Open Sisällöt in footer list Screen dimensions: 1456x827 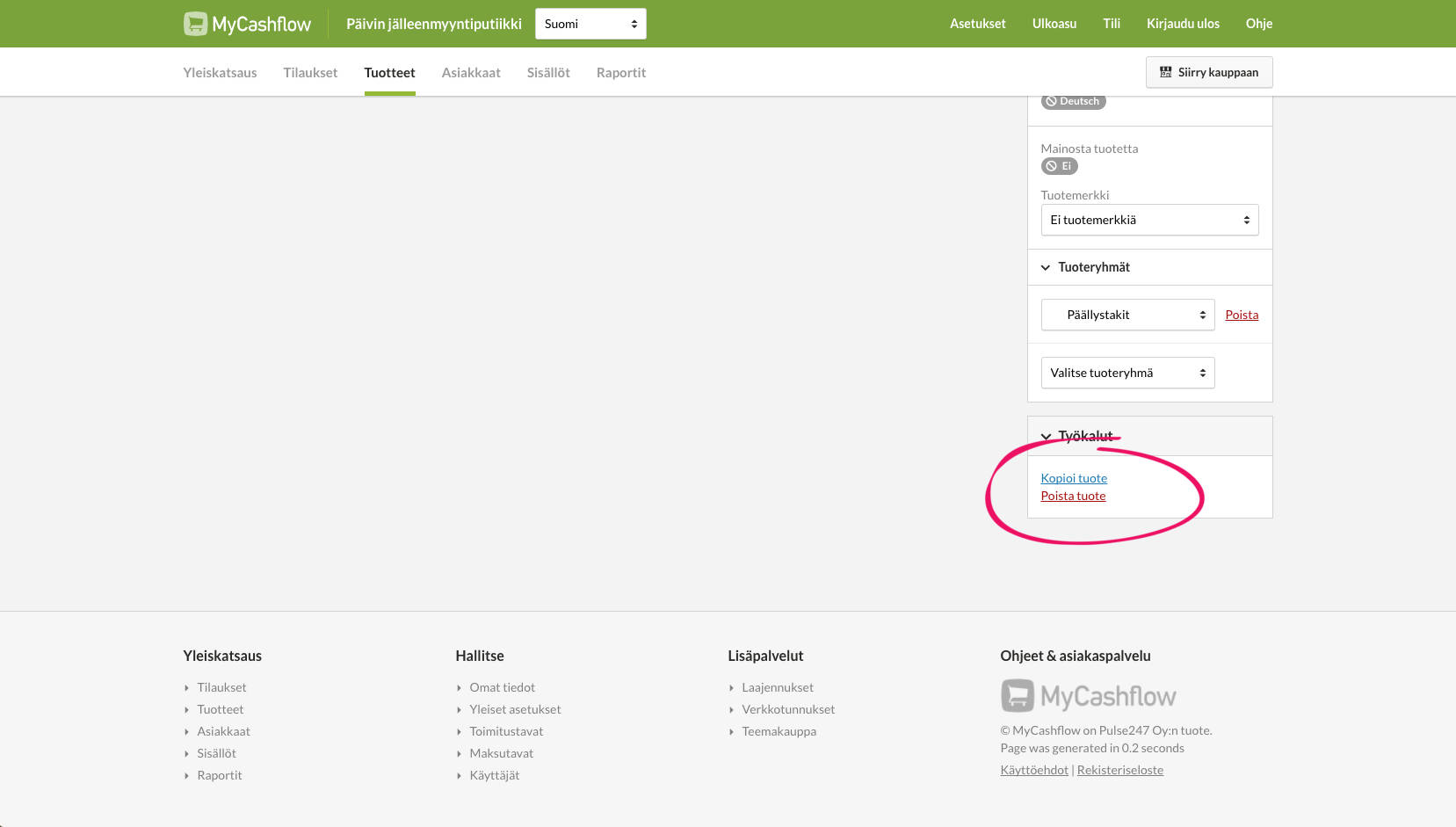click(216, 753)
